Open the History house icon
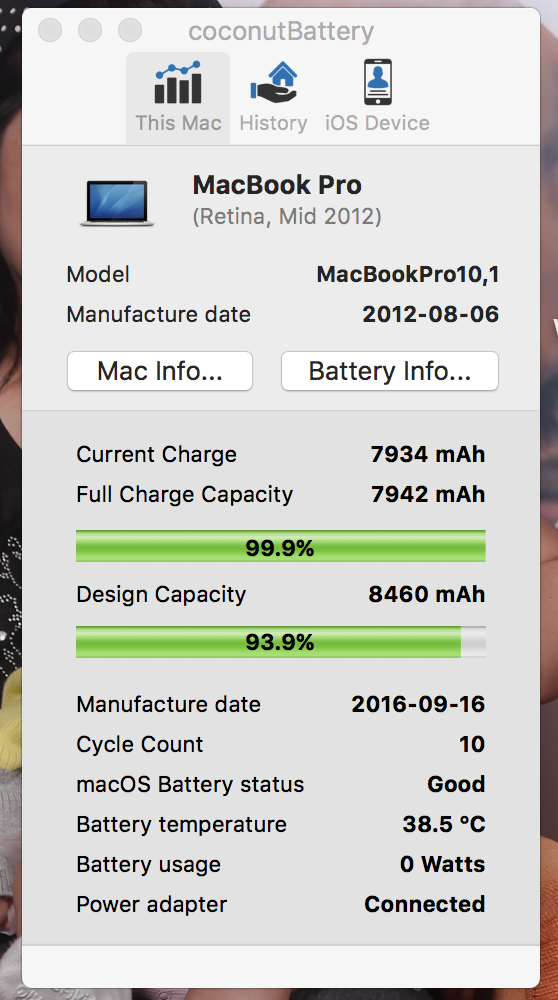The image size is (558, 1000). coord(274,82)
